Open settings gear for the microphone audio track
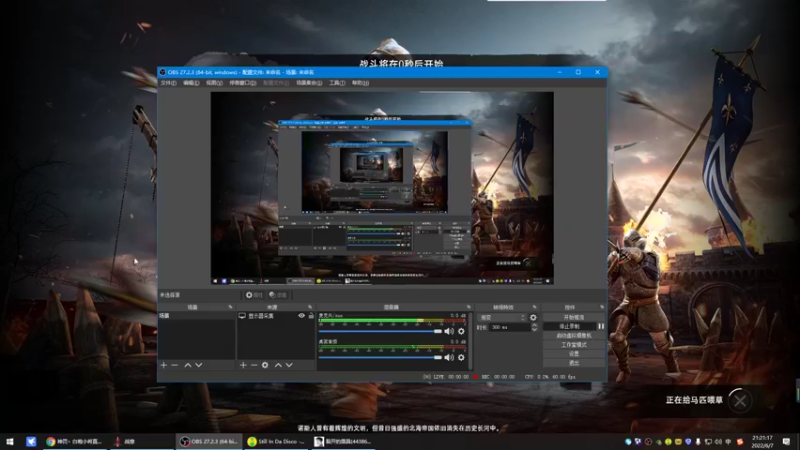The height and width of the screenshot is (450, 800). pos(461,331)
